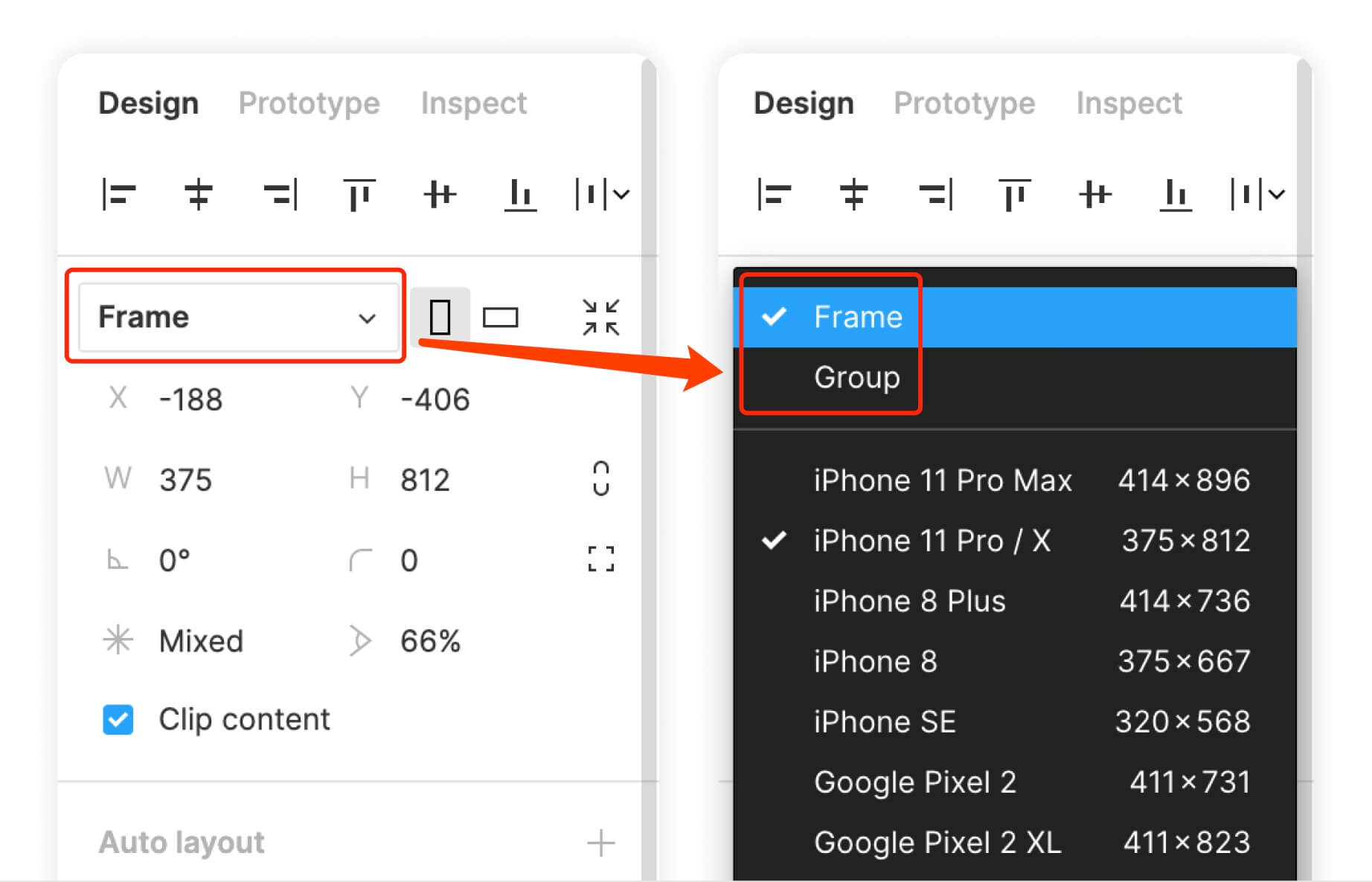Click the opacity value 66%

coord(430,641)
